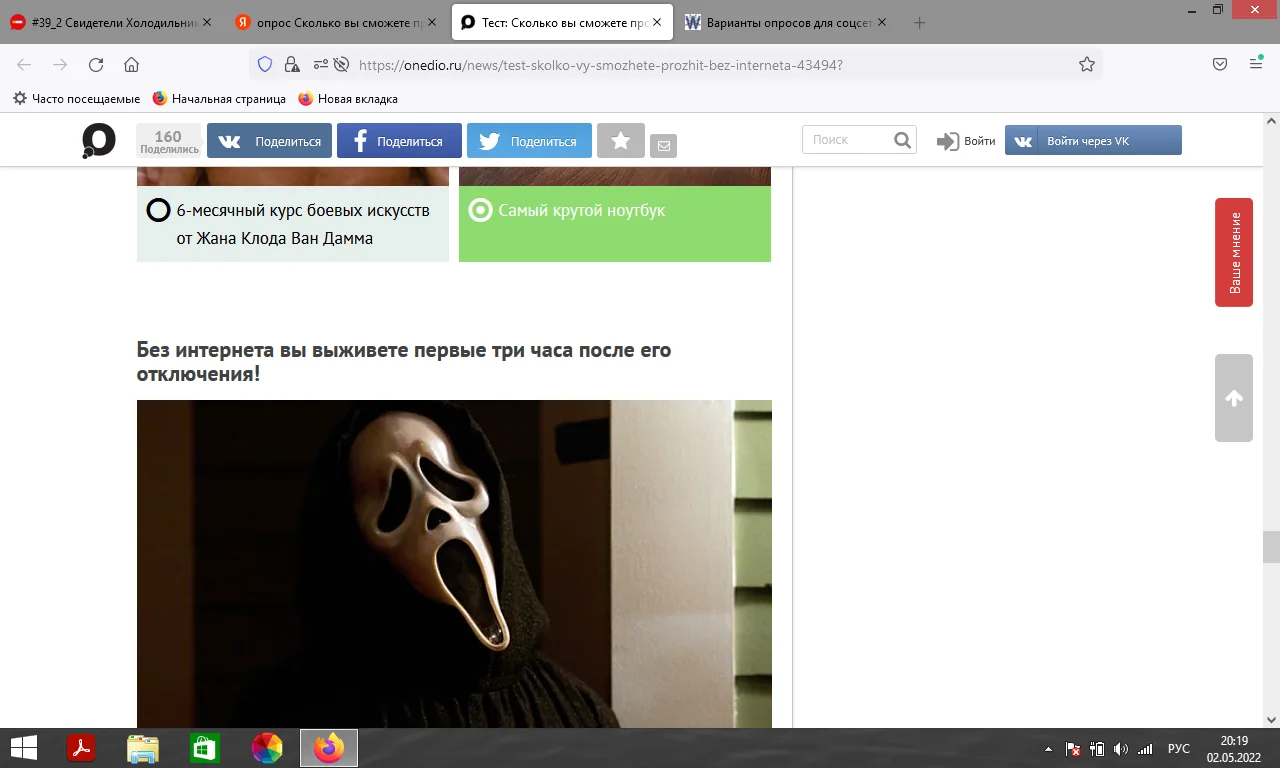The height and width of the screenshot is (768, 1280).
Task: Open the Firefox application menu
Action: pyautogui.click(x=1256, y=65)
